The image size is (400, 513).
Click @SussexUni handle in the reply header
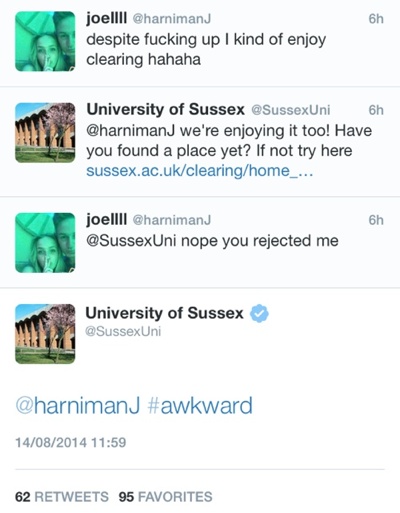coord(290,110)
